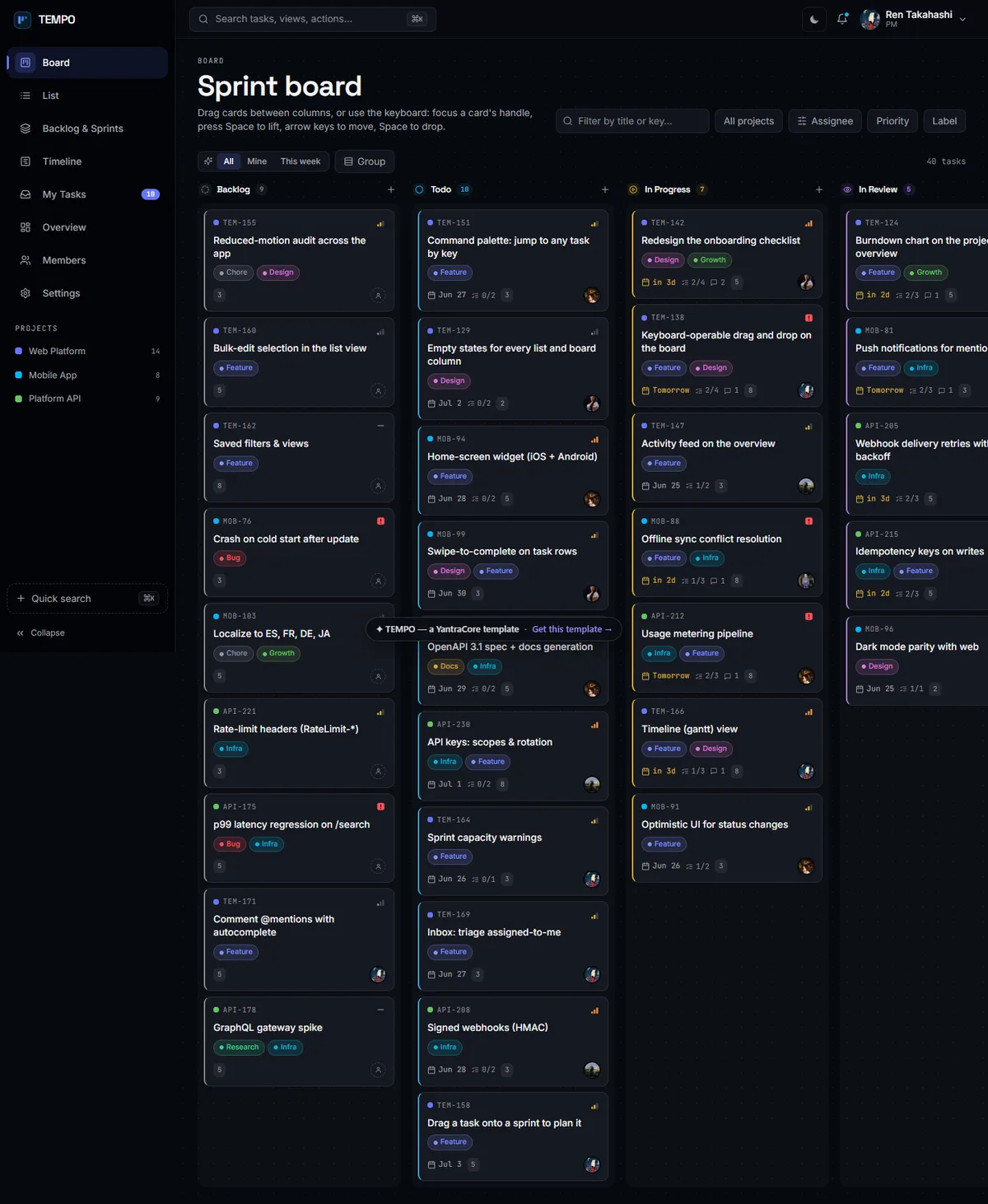Open Board in the sidebar

pyautogui.click(x=87, y=63)
